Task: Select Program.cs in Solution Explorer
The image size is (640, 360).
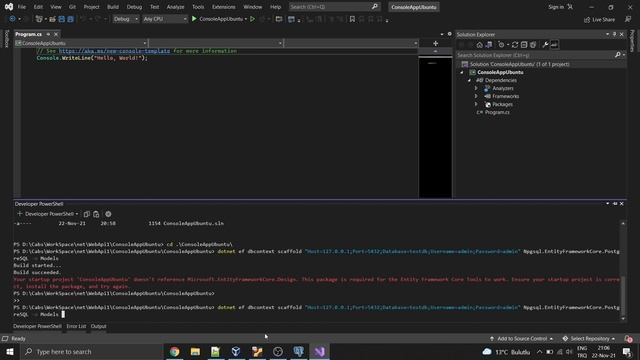Action: [x=497, y=112]
